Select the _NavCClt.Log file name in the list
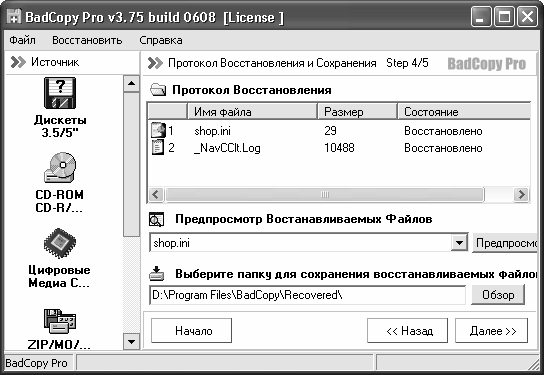The height and width of the screenshot is (375, 544). click(227, 148)
